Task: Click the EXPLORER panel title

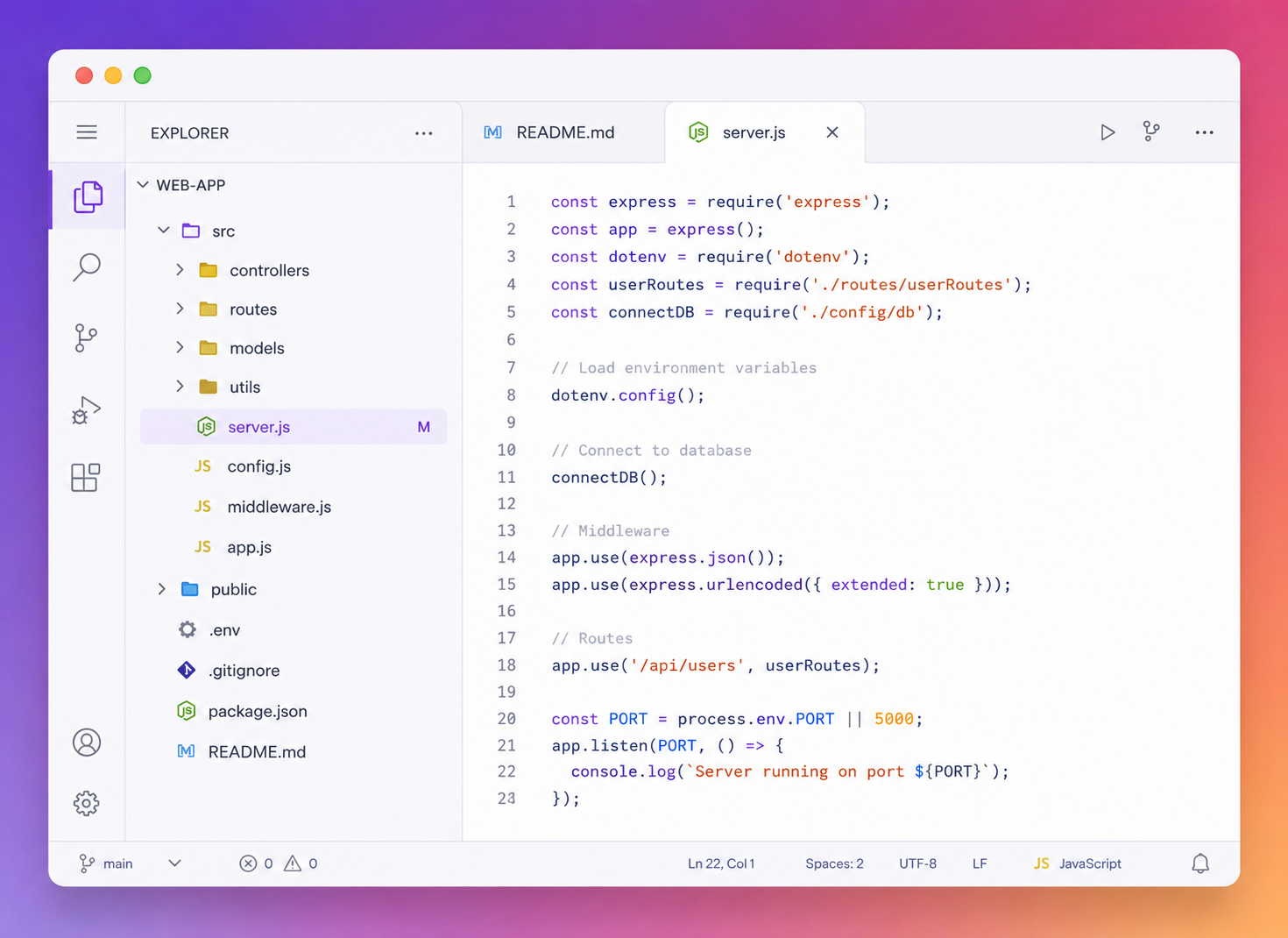Action: coord(189,133)
